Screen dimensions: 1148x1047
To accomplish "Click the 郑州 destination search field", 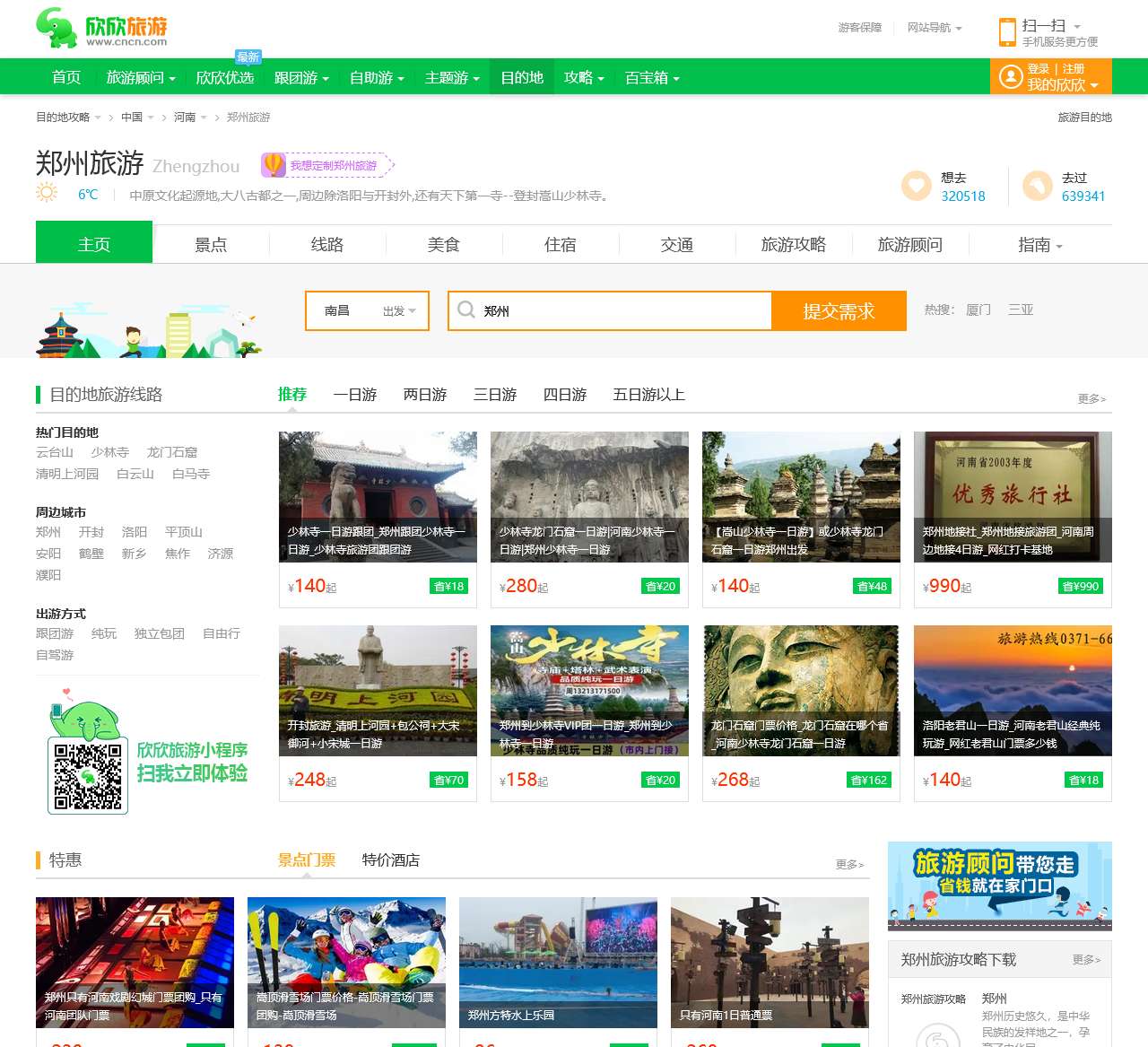I will (623, 311).
